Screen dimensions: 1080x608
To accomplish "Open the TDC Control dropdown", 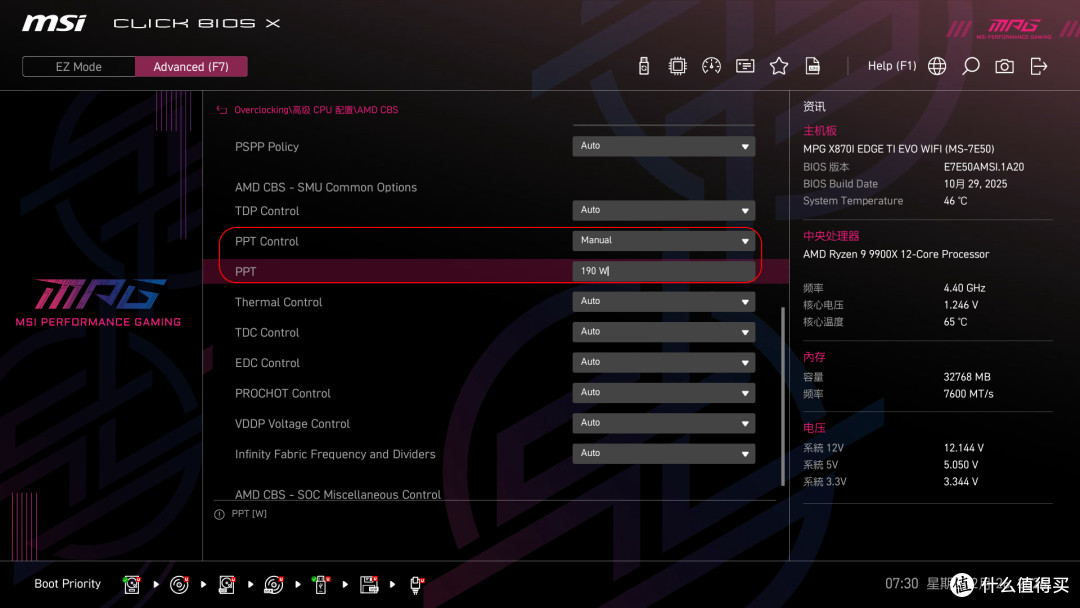I will [x=663, y=331].
